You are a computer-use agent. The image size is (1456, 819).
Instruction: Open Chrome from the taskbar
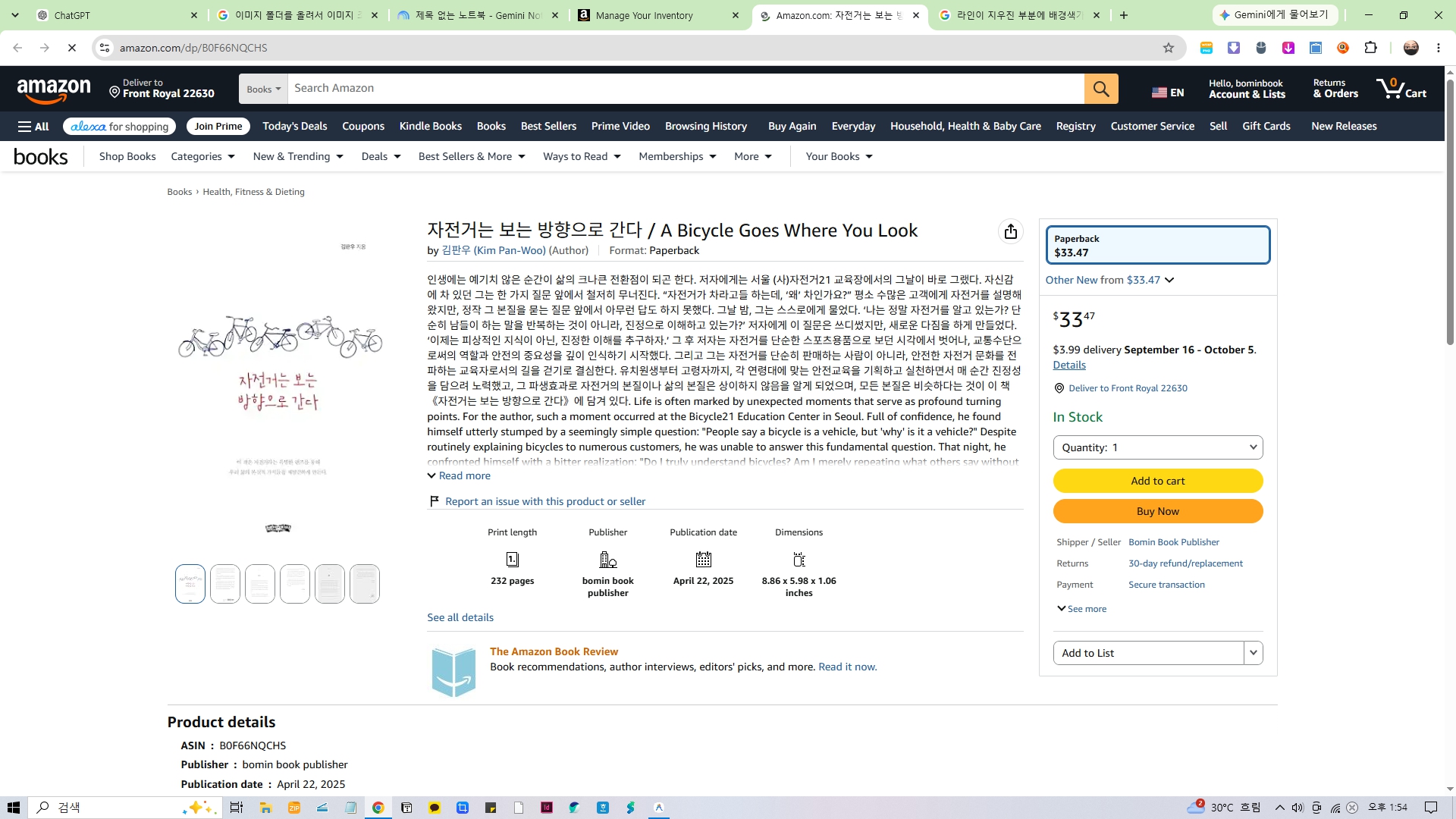pos(378,808)
